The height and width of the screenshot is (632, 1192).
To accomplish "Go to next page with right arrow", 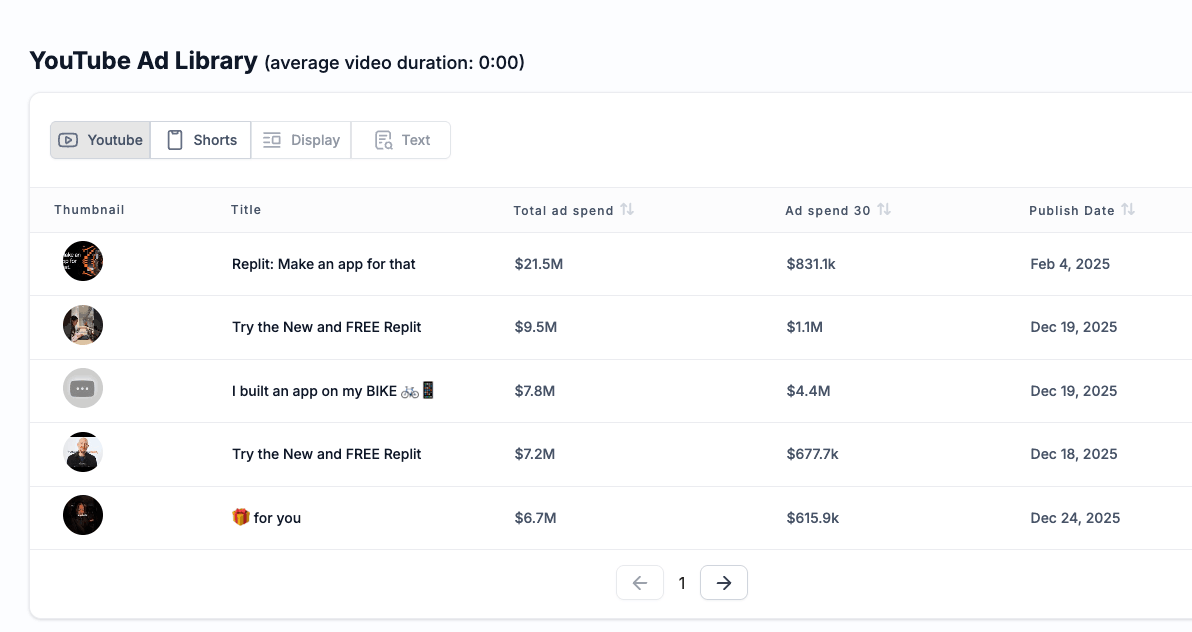I will pyautogui.click(x=724, y=583).
